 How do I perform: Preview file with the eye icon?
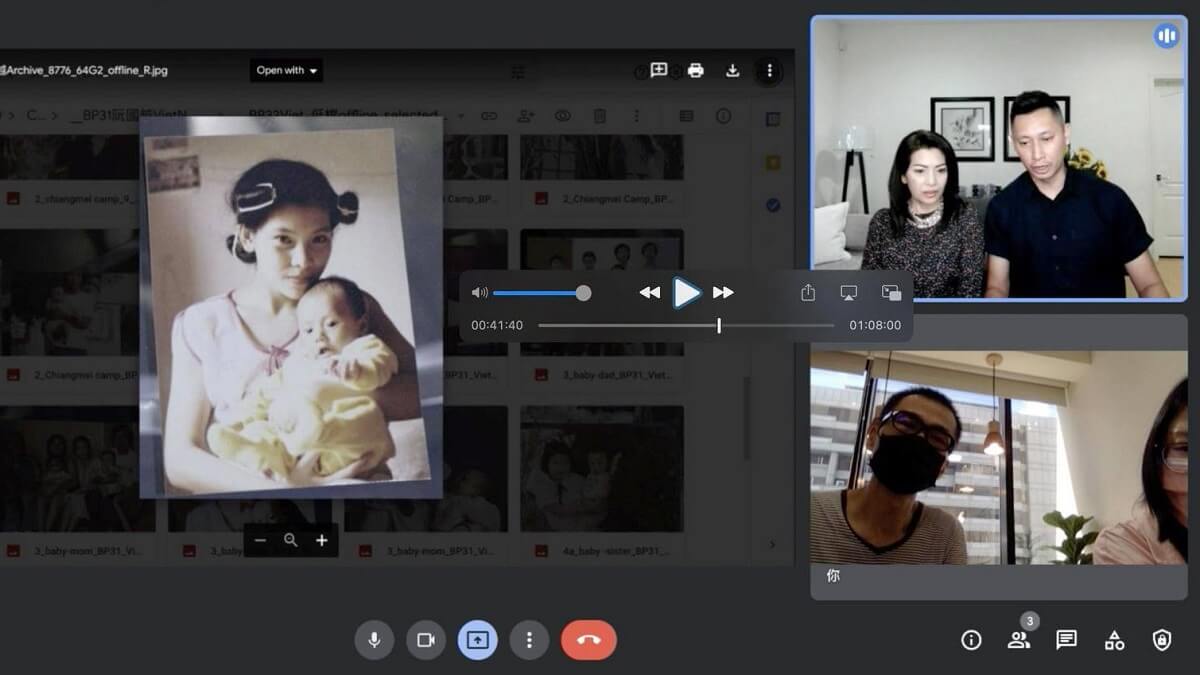[563, 116]
